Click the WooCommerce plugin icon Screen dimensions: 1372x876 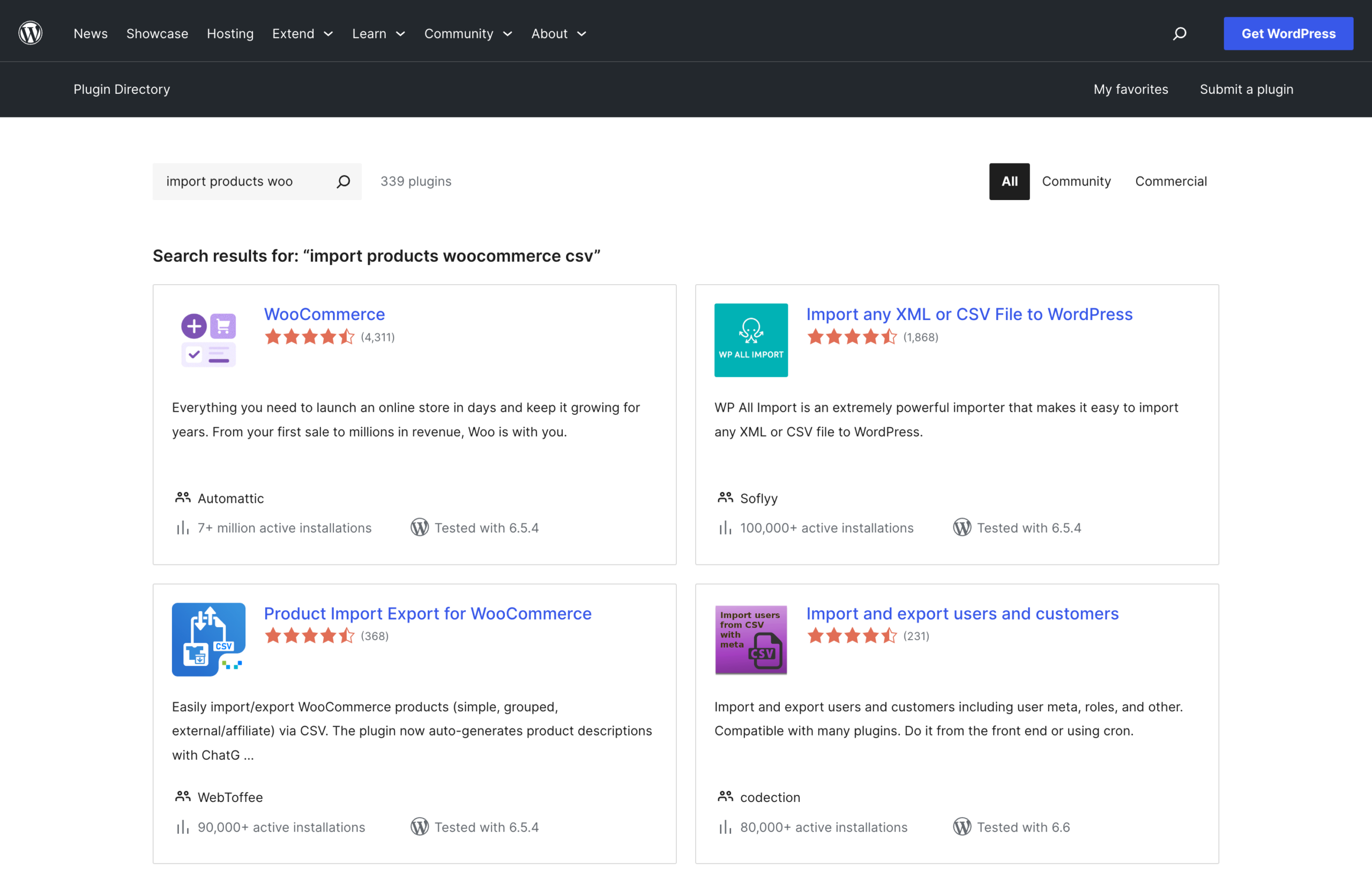(x=208, y=339)
